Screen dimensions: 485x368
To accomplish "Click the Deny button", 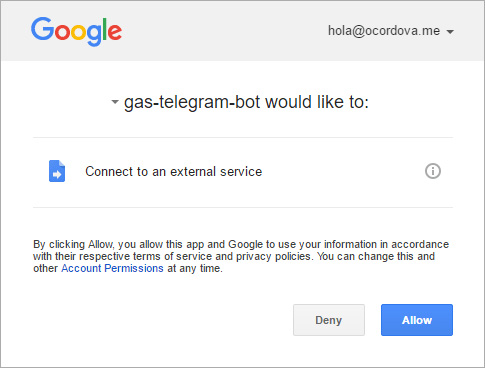I will click(329, 320).
